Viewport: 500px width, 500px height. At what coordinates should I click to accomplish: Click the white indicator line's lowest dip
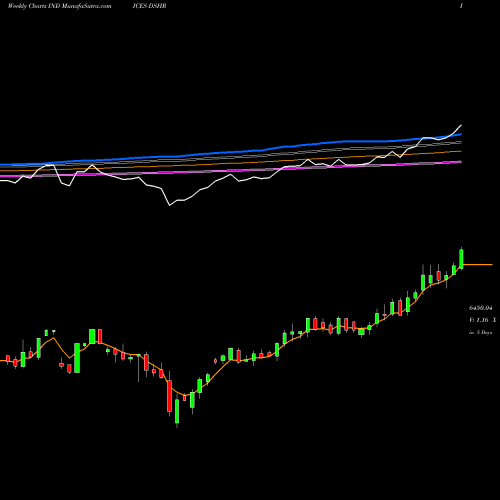pyautogui.click(x=170, y=205)
